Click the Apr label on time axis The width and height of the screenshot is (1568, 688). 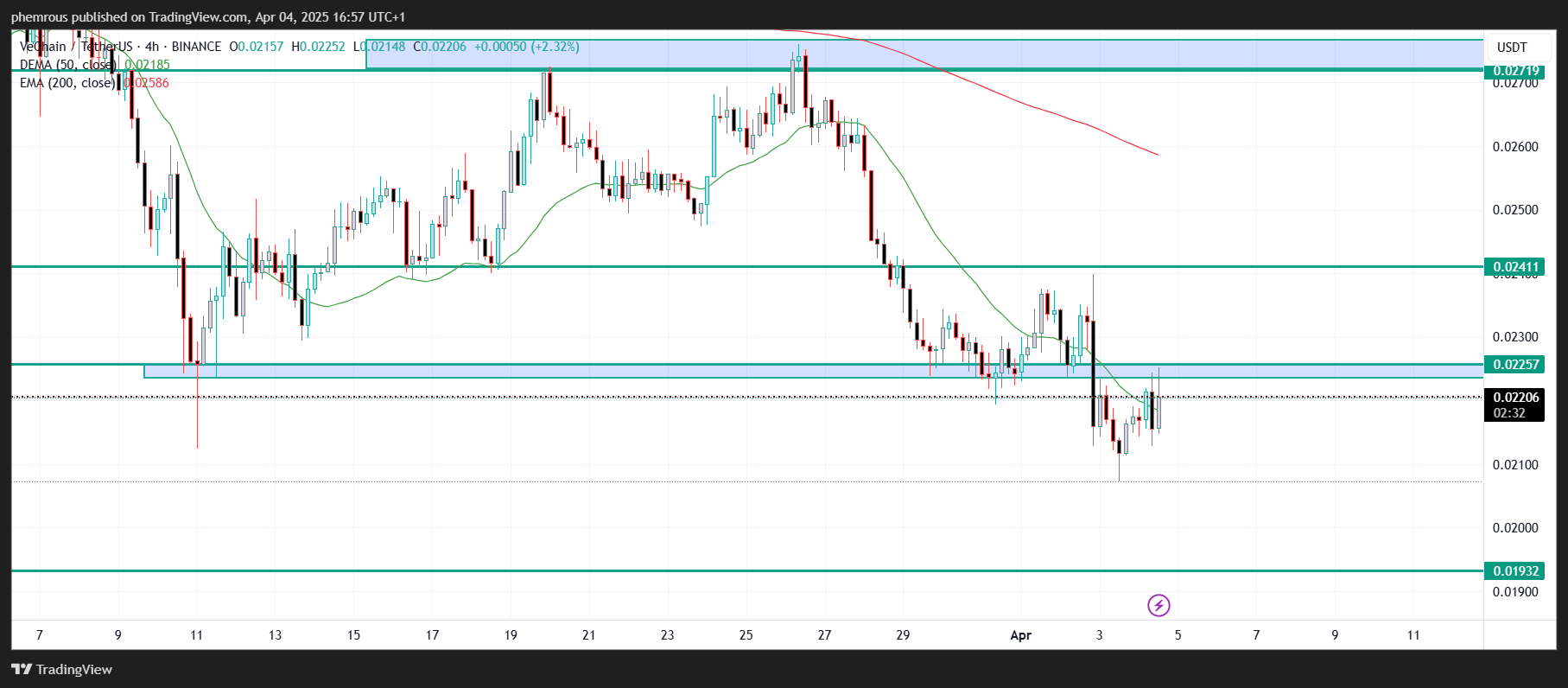(1020, 635)
